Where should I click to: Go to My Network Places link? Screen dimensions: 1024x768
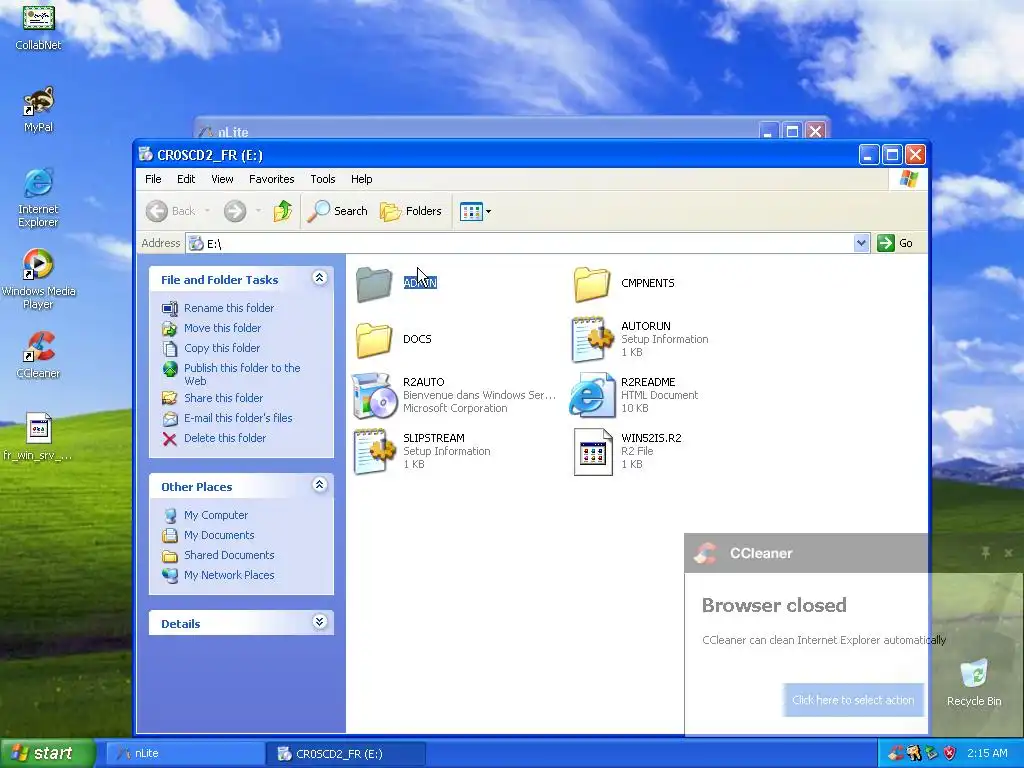229,575
